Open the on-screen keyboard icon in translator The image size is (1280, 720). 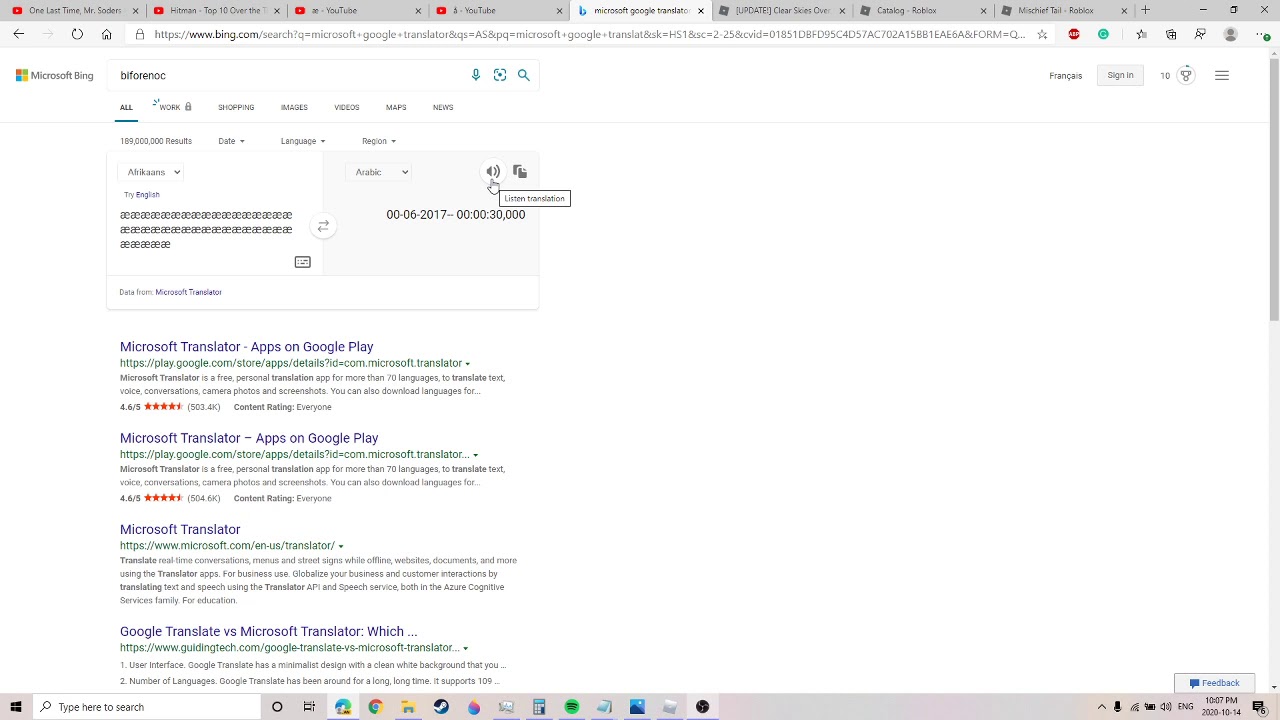pos(302,262)
